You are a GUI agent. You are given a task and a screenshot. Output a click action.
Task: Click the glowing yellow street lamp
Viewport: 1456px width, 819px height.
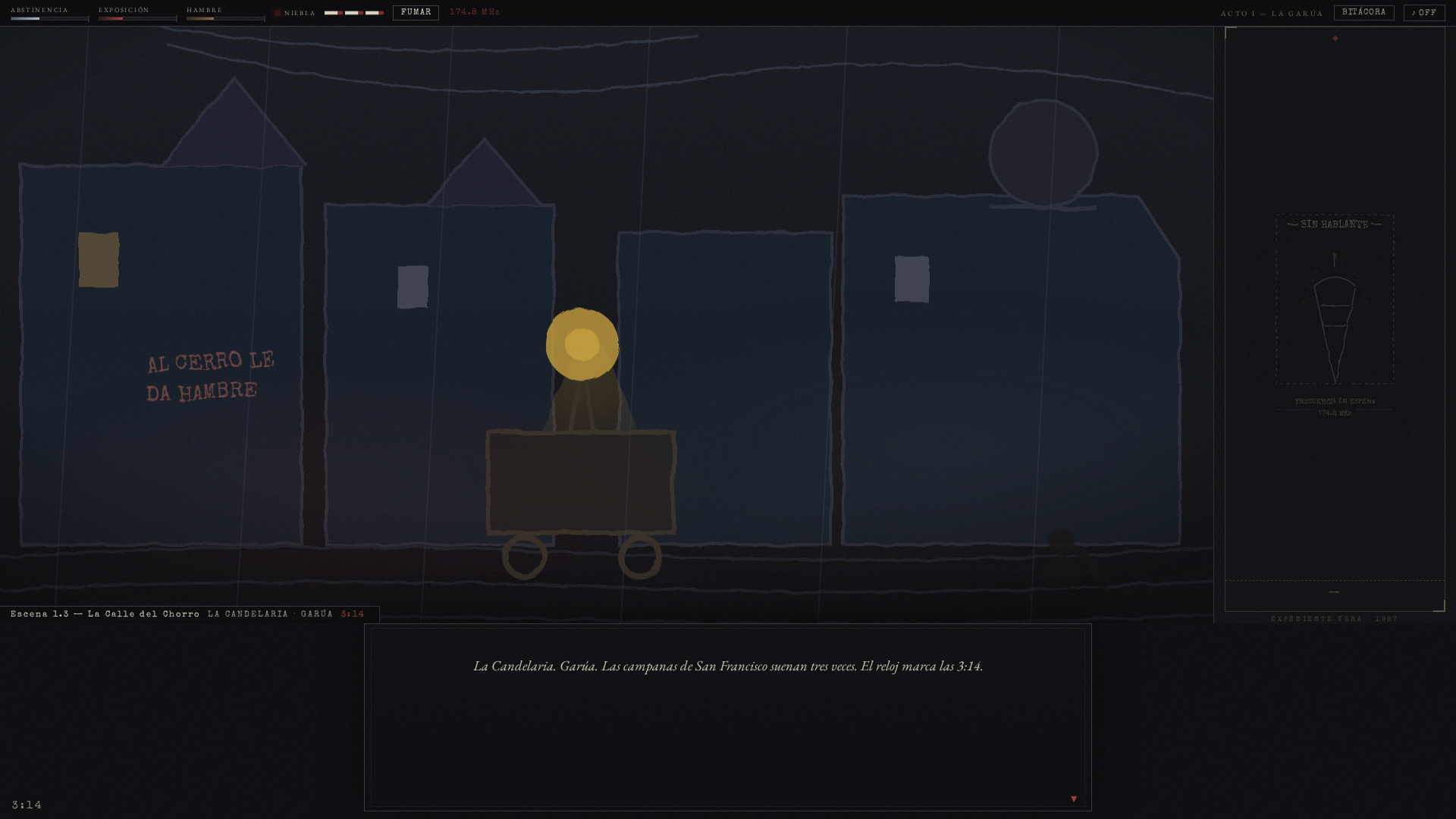click(582, 344)
